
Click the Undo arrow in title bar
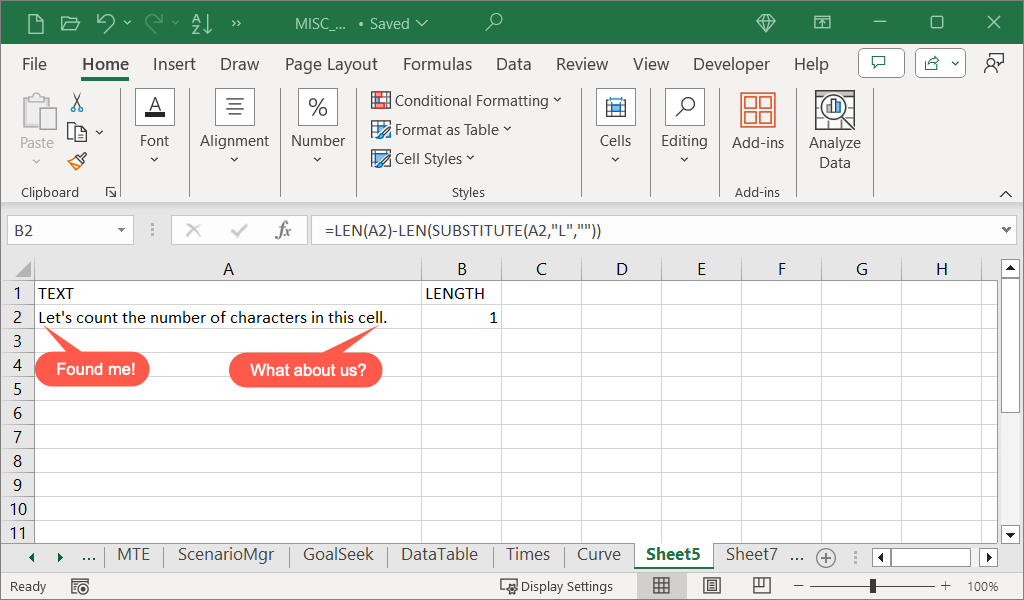[x=106, y=23]
